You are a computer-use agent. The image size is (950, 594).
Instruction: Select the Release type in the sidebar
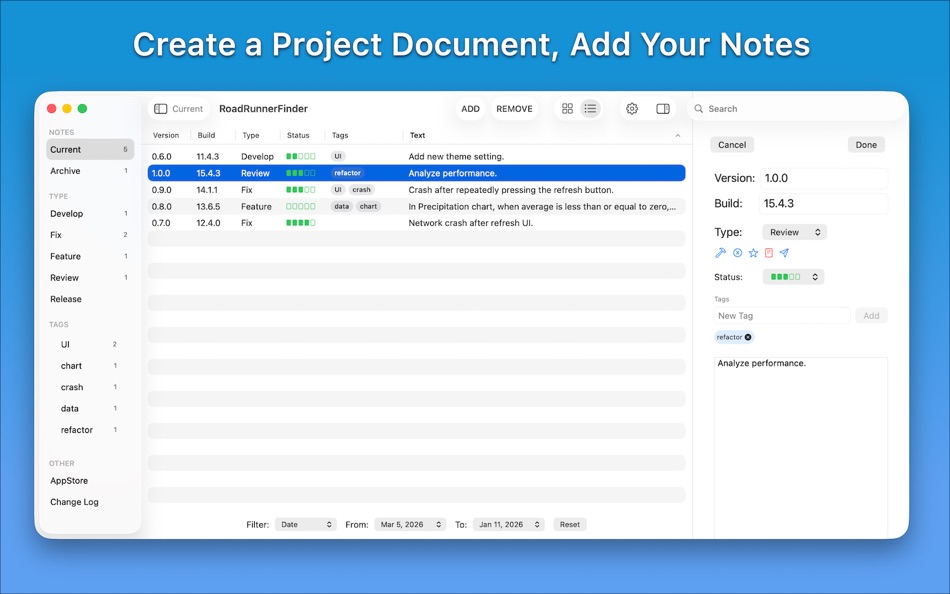pos(69,298)
